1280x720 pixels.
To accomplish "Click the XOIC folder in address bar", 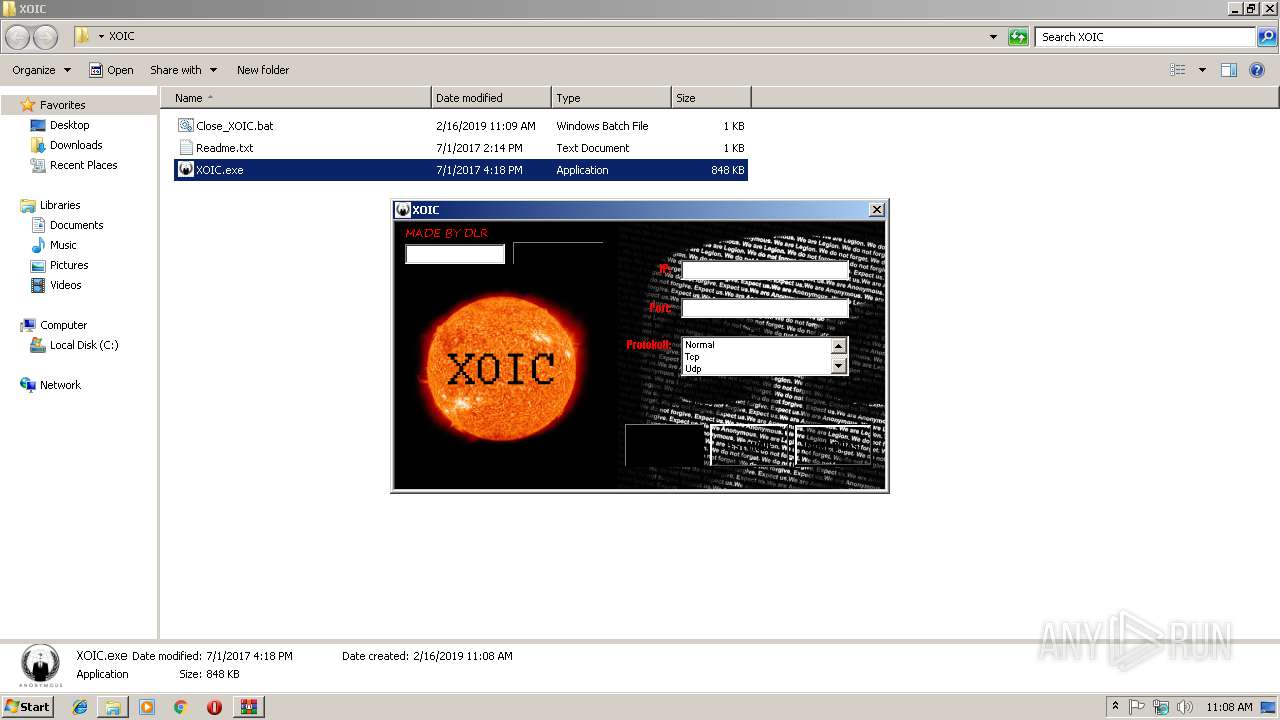I will click(x=121, y=37).
